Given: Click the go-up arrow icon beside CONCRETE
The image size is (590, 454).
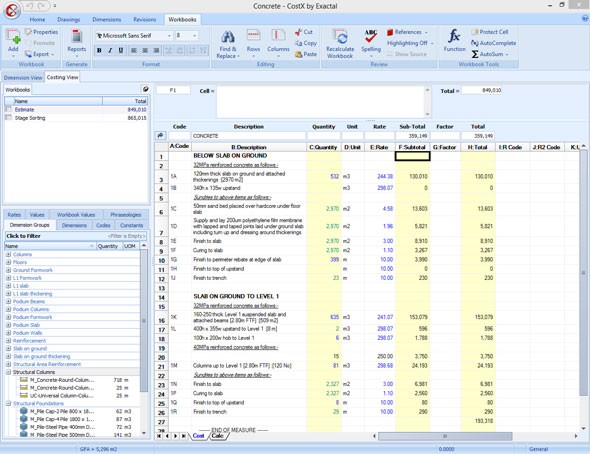Looking at the screenshot, I should (161, 135).
